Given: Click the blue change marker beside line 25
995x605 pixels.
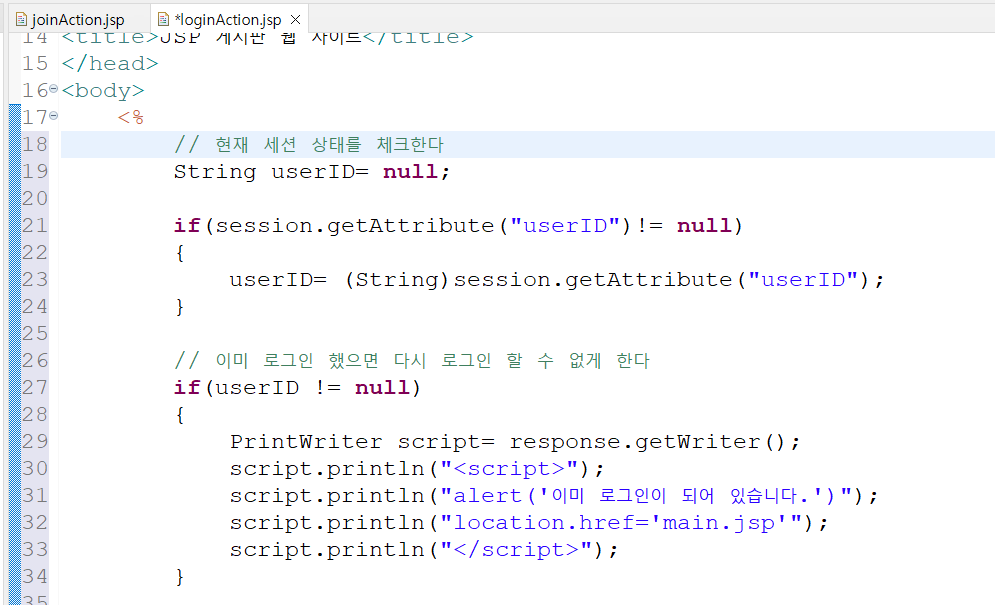Looking at the screenshot, I should pos(15,333).
